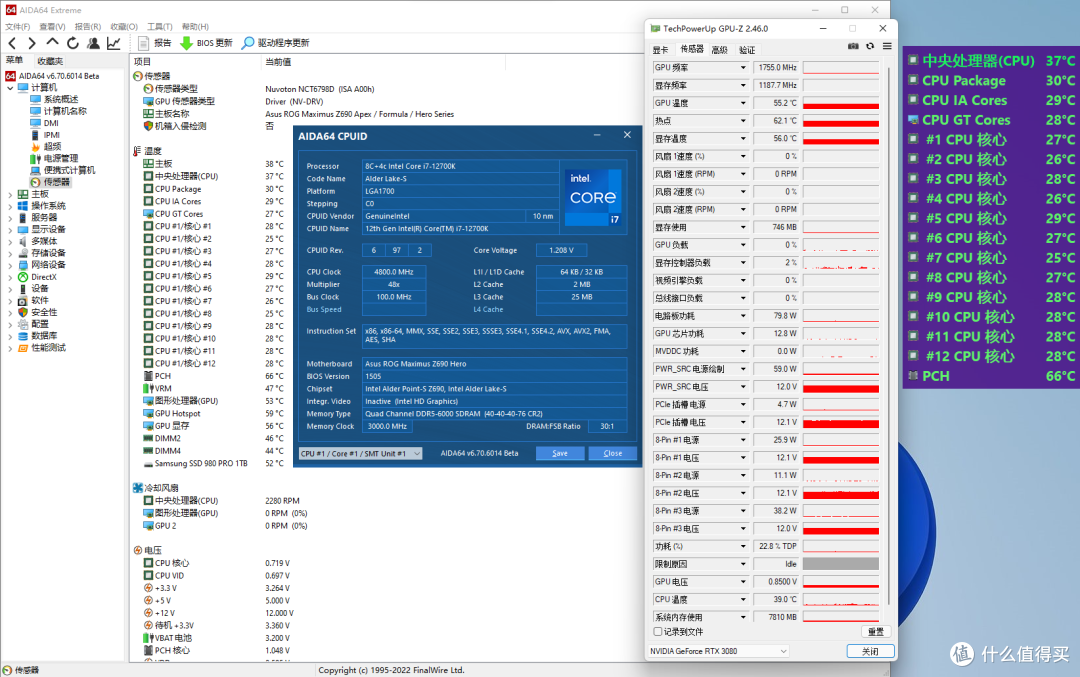Open the graph chart icon in AIDA64 toolbar

pyautogui.click(x=114, y=43)
